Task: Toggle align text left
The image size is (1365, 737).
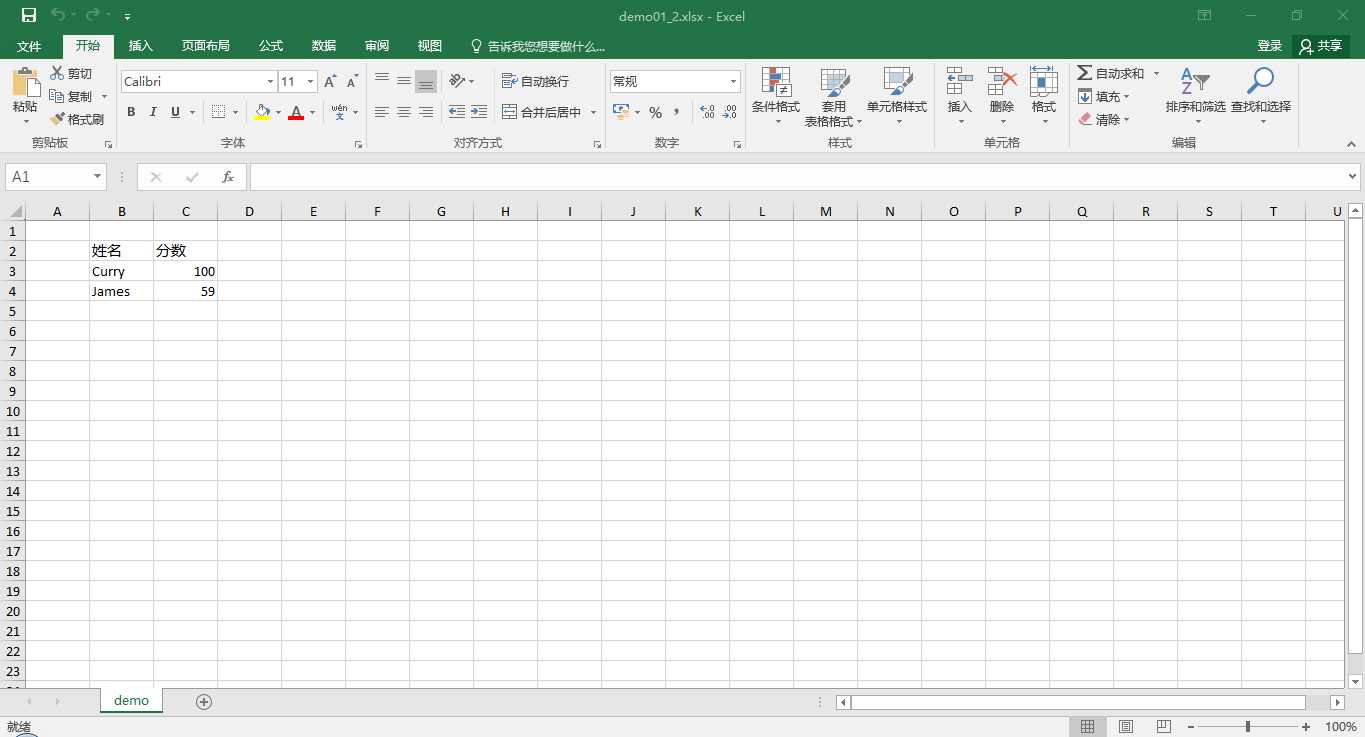Action: tap(382, 112)
